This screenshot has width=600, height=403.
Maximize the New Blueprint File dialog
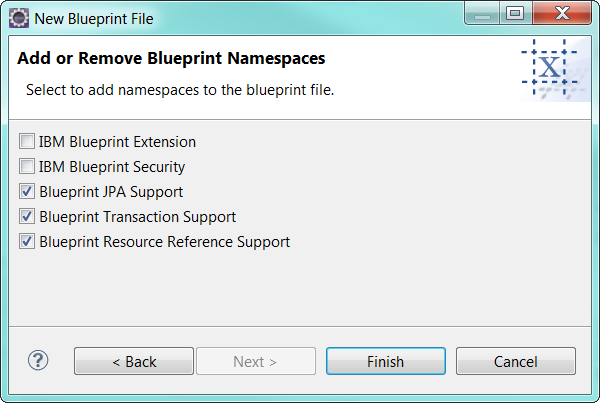(516, 14)
